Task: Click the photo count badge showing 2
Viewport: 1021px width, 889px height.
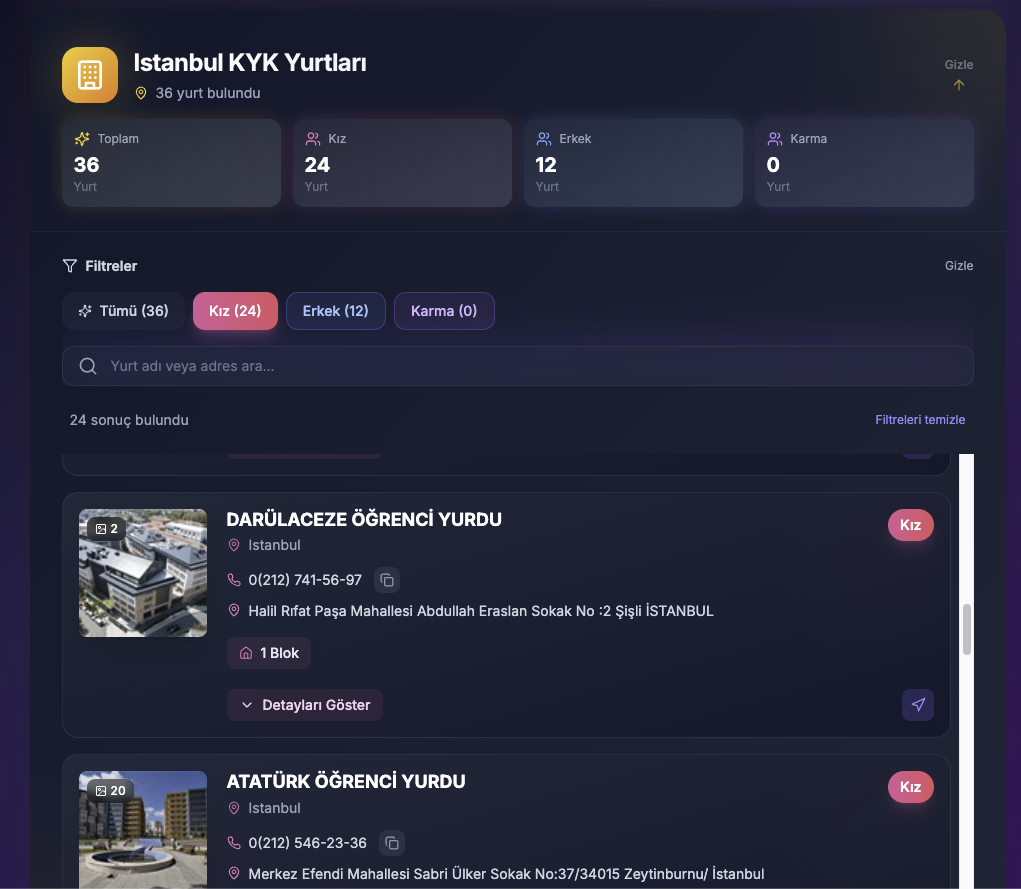Action: tap(107, 529)
